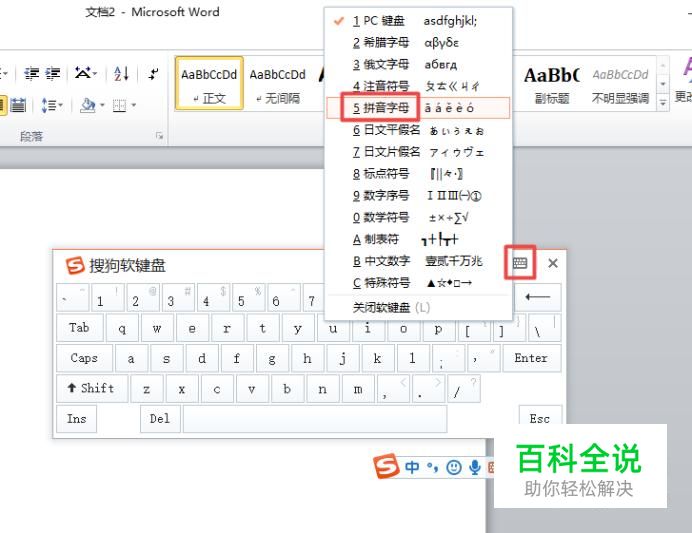This screenshot has height=533, width=692.
Task: Toggle show/hide paragraph marks icon
Action: (153, 73)
